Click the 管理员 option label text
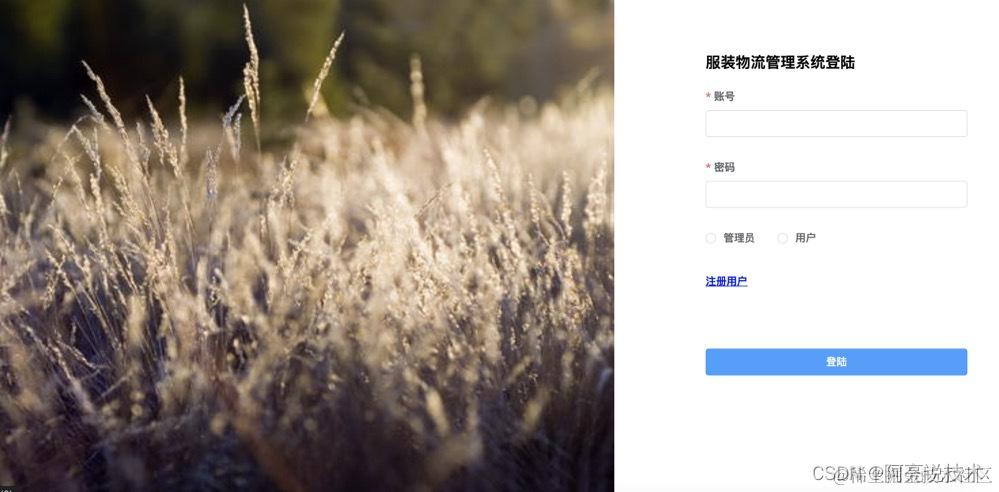This screenshot has height=492, width=999. point(739,238)
